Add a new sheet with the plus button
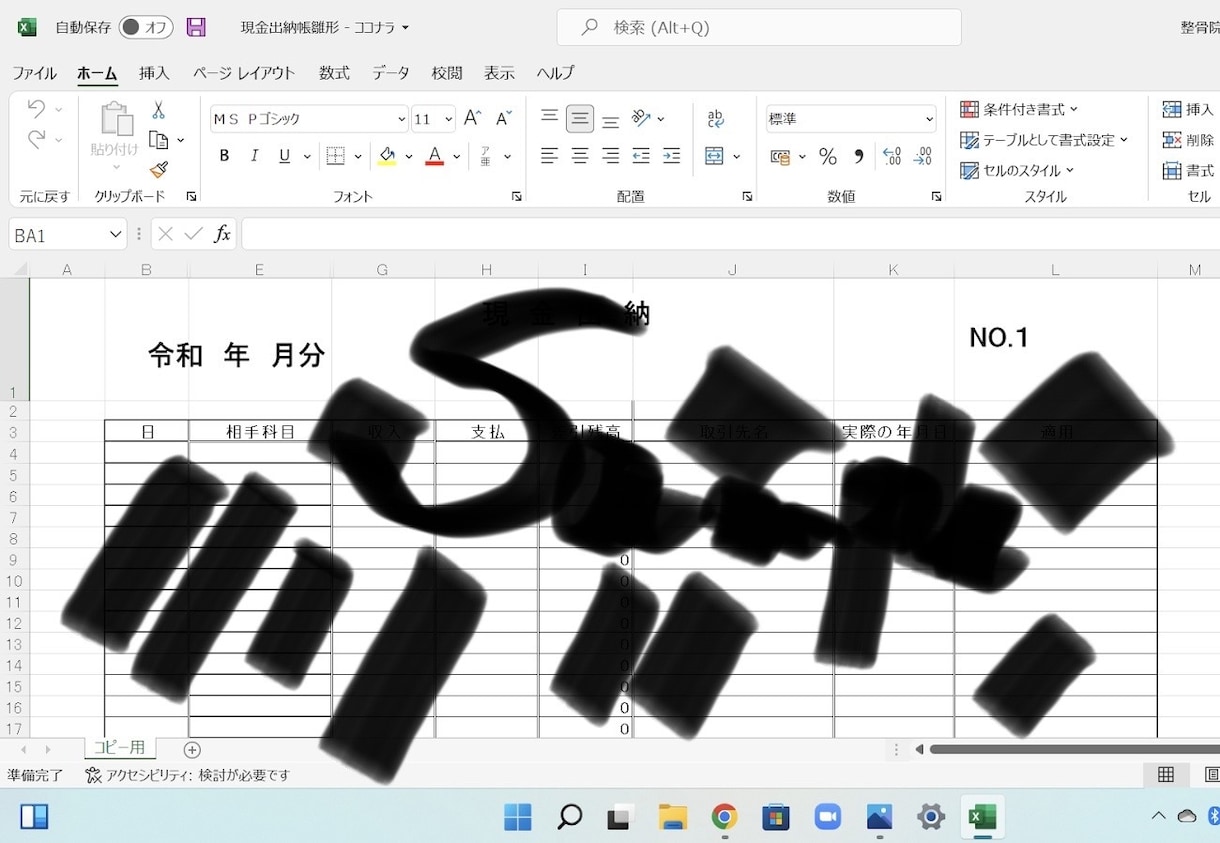The width and height of the screenshot is (1220, 843). (x=192, y=749)
